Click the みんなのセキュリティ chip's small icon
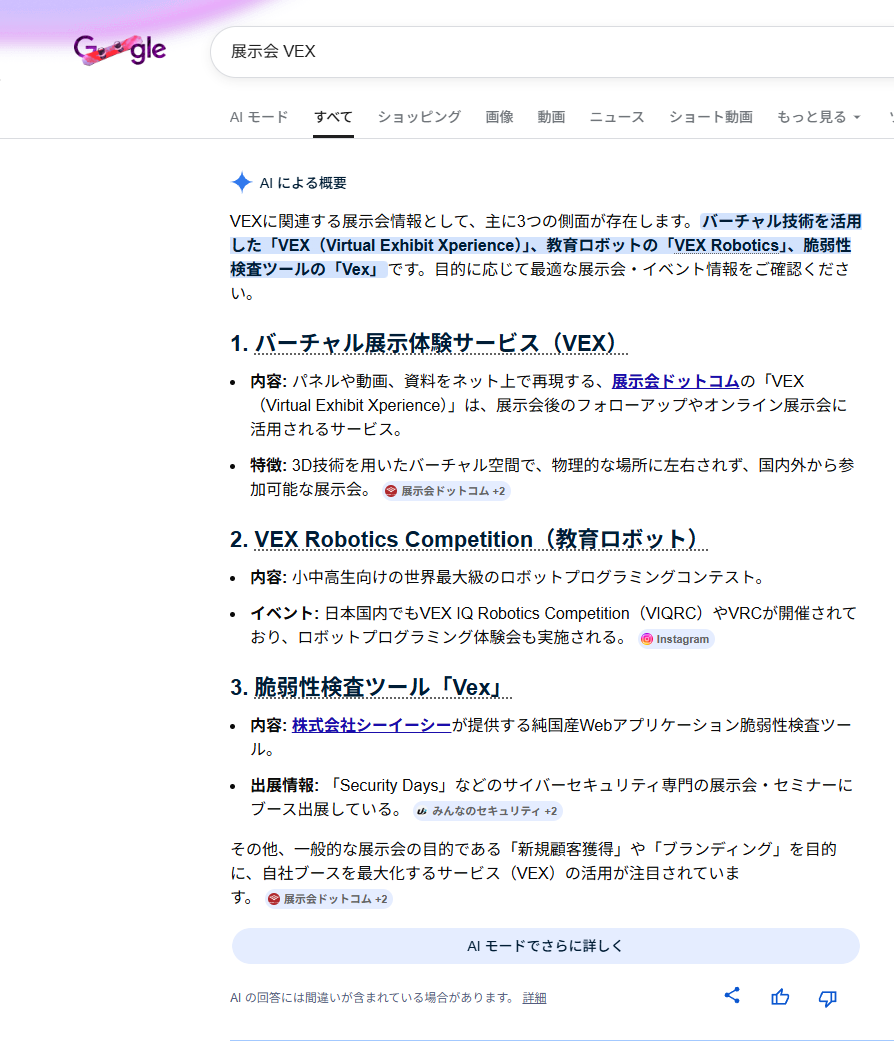 [422, 811]
